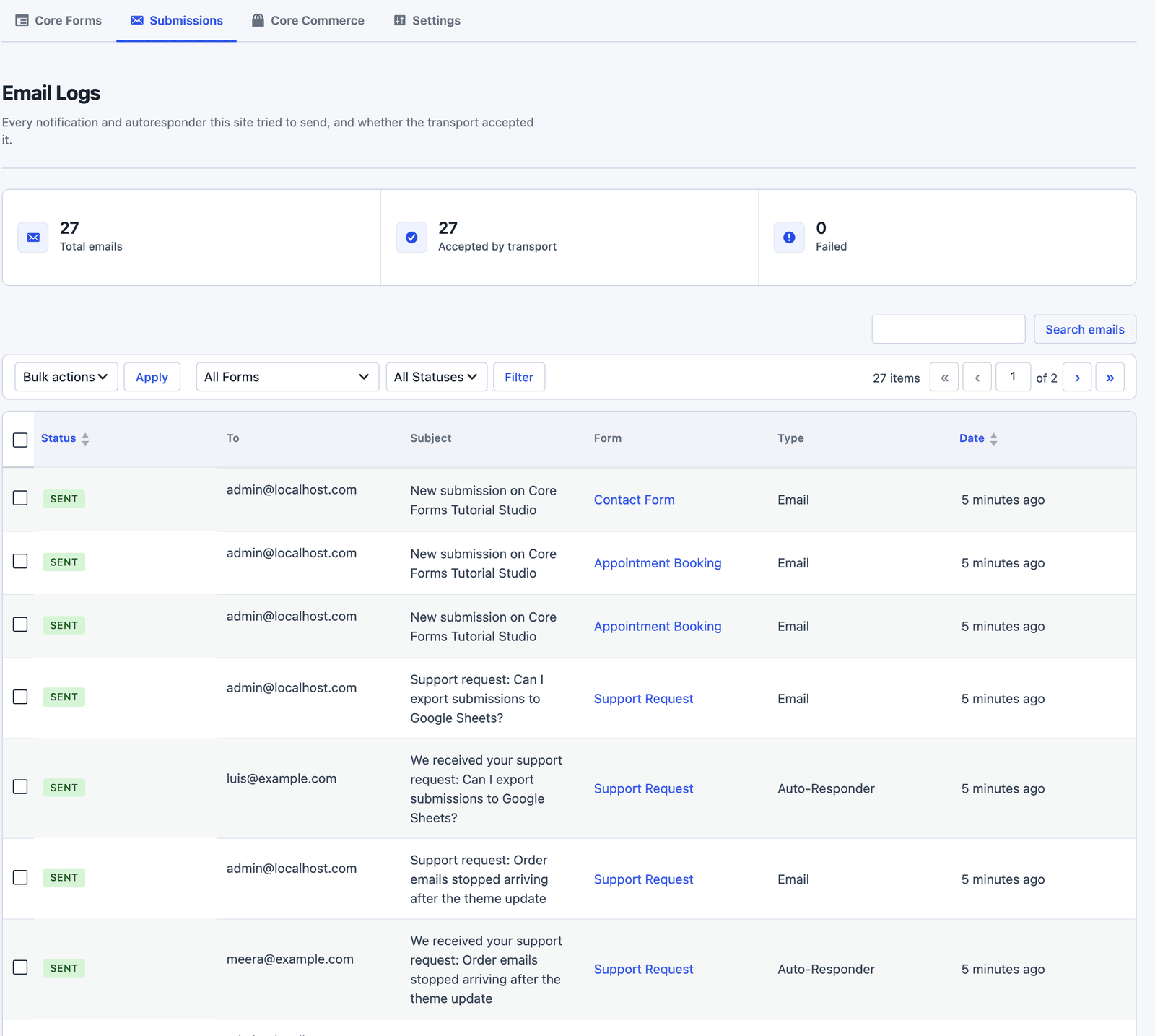Click the Total emails envelope icon
The height and width of the screenshot is (1036, 1155).
point(33,238)
